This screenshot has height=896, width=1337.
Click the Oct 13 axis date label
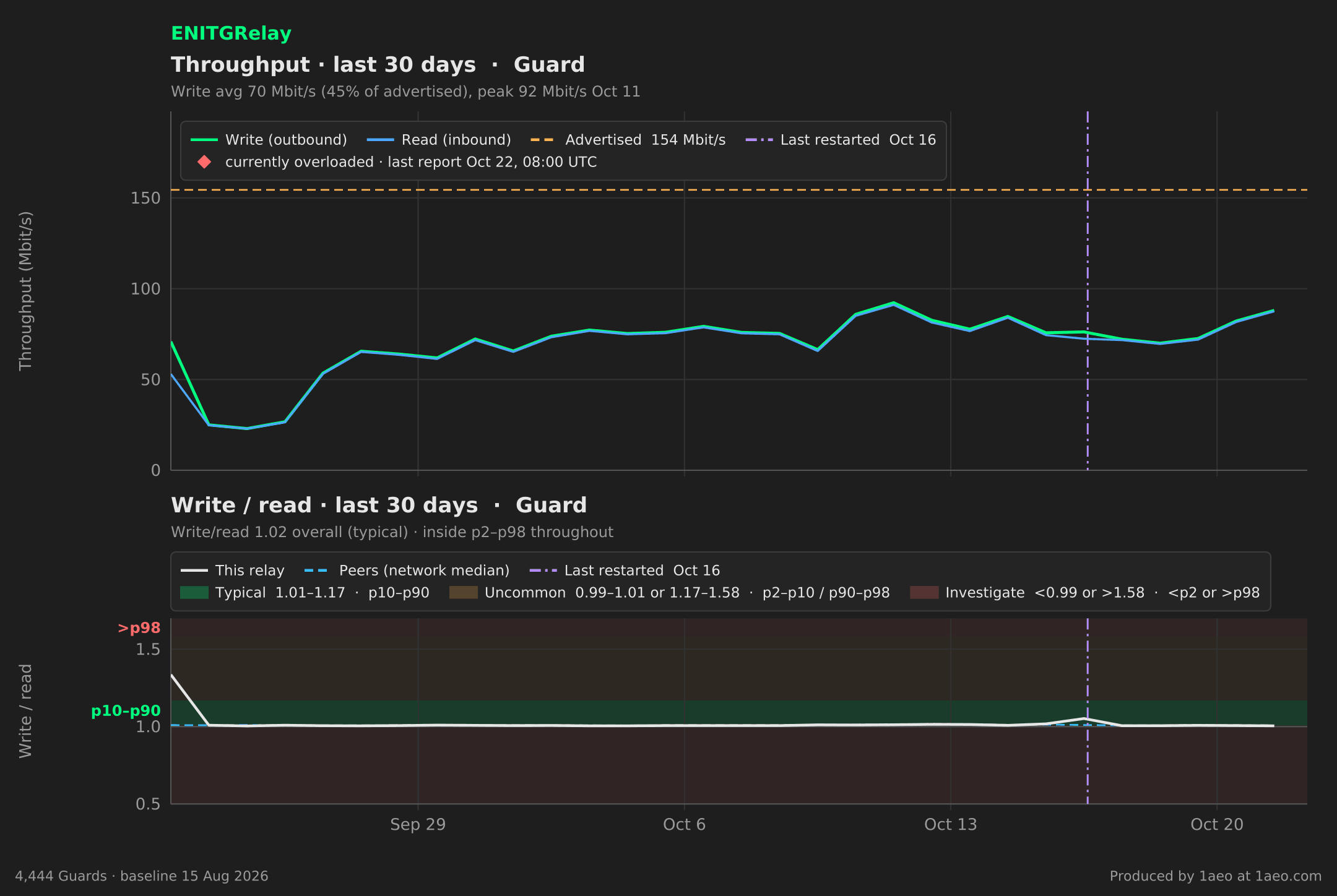coord(951,825)
